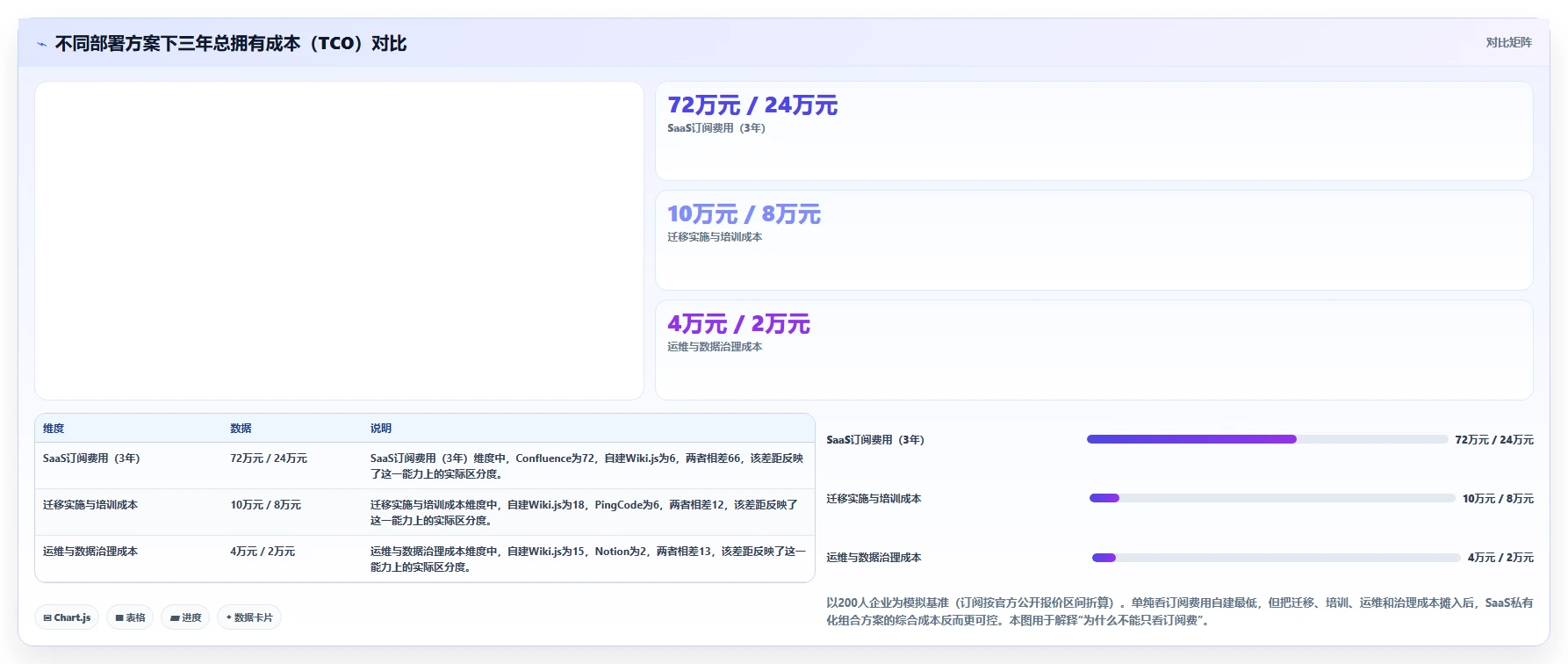The image size is (1568, 664).
Task: Select the Chart.js tag chip
Action: 67,617
